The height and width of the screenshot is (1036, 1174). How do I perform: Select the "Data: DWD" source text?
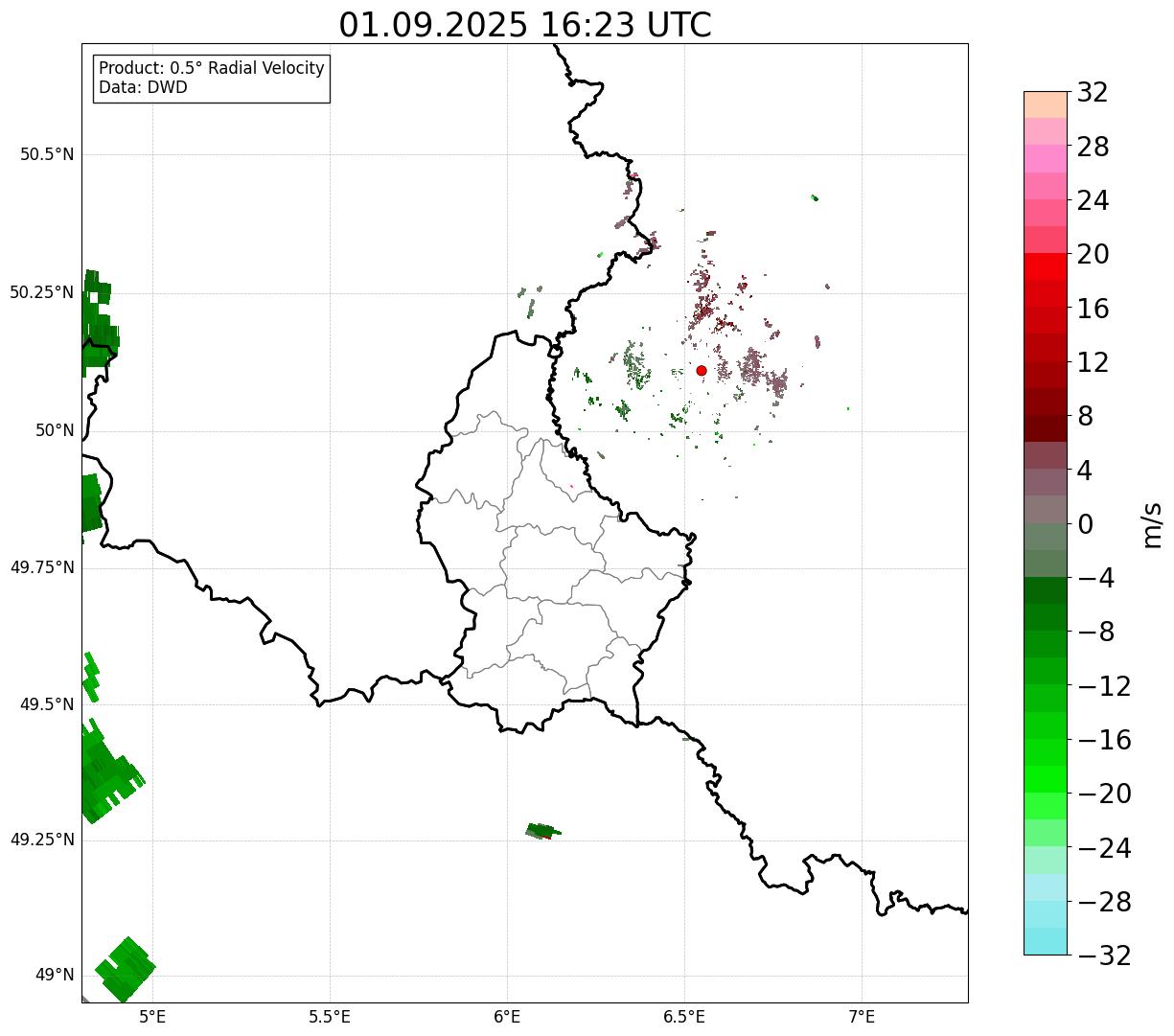click(144, 88)
